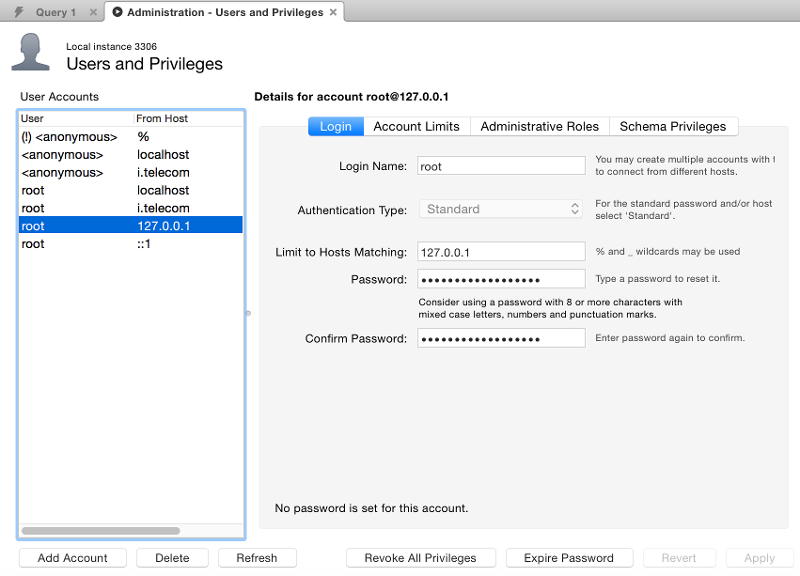This screenshot has width=800, height=576.
Task: Select the anonymous % account
Action: click(100, 136)
